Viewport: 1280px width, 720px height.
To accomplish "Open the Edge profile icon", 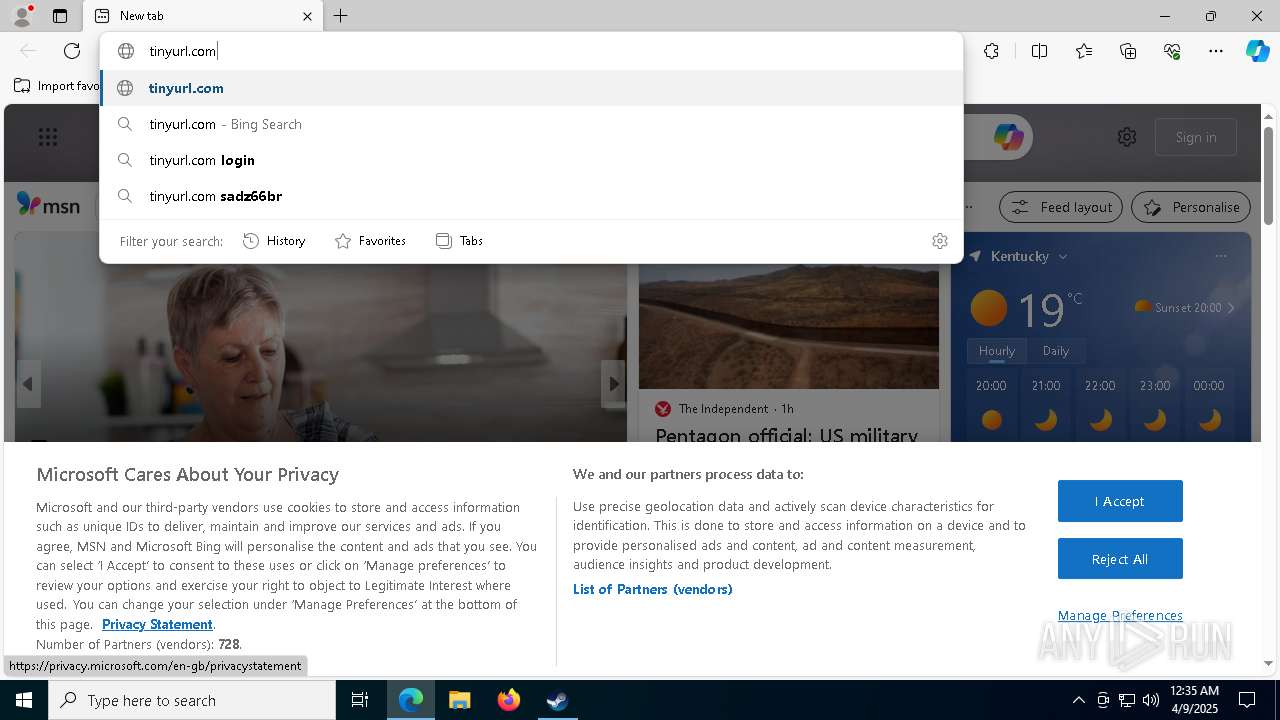I will (21, 16).
